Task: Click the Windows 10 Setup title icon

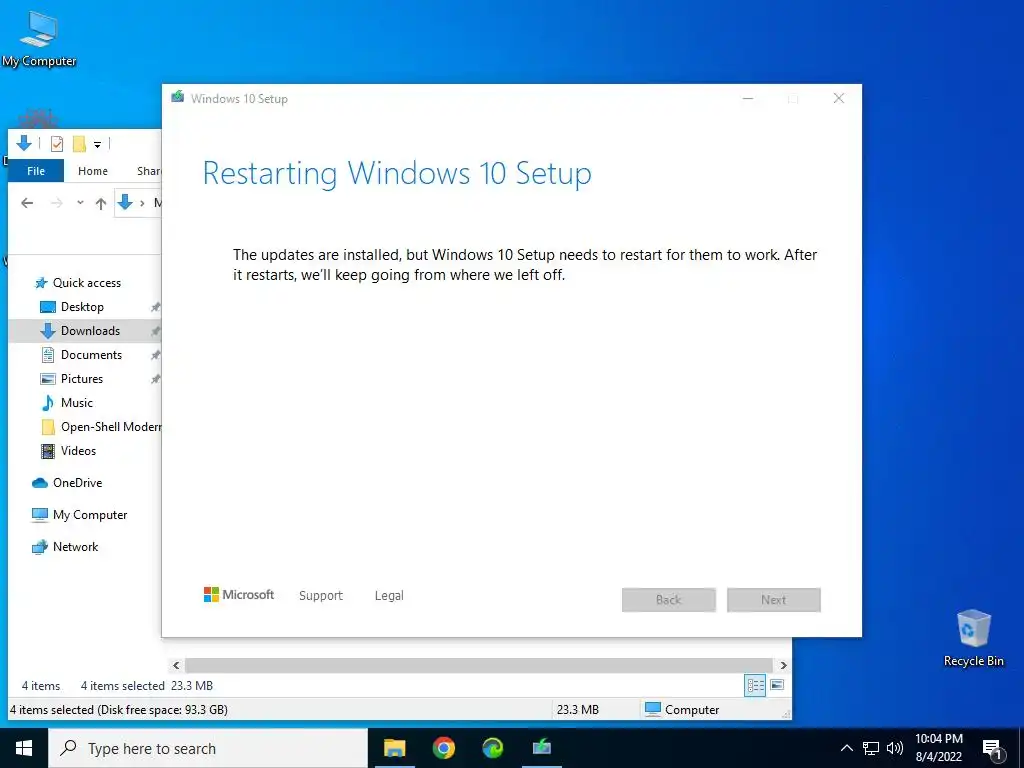Action: click(x=178, y=98)
